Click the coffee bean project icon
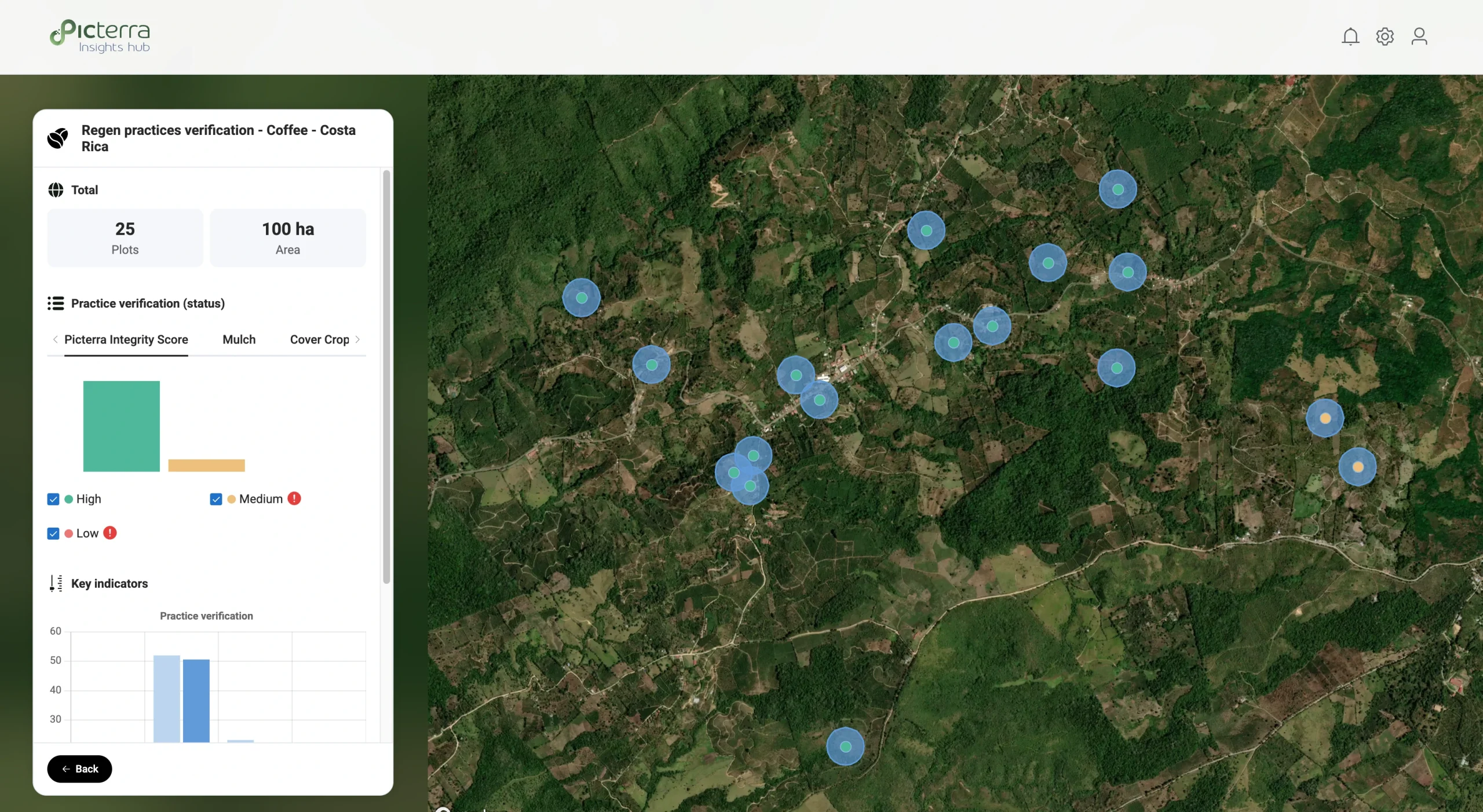The width and height of the screenshot is (1483, 812). click(57, 138)
